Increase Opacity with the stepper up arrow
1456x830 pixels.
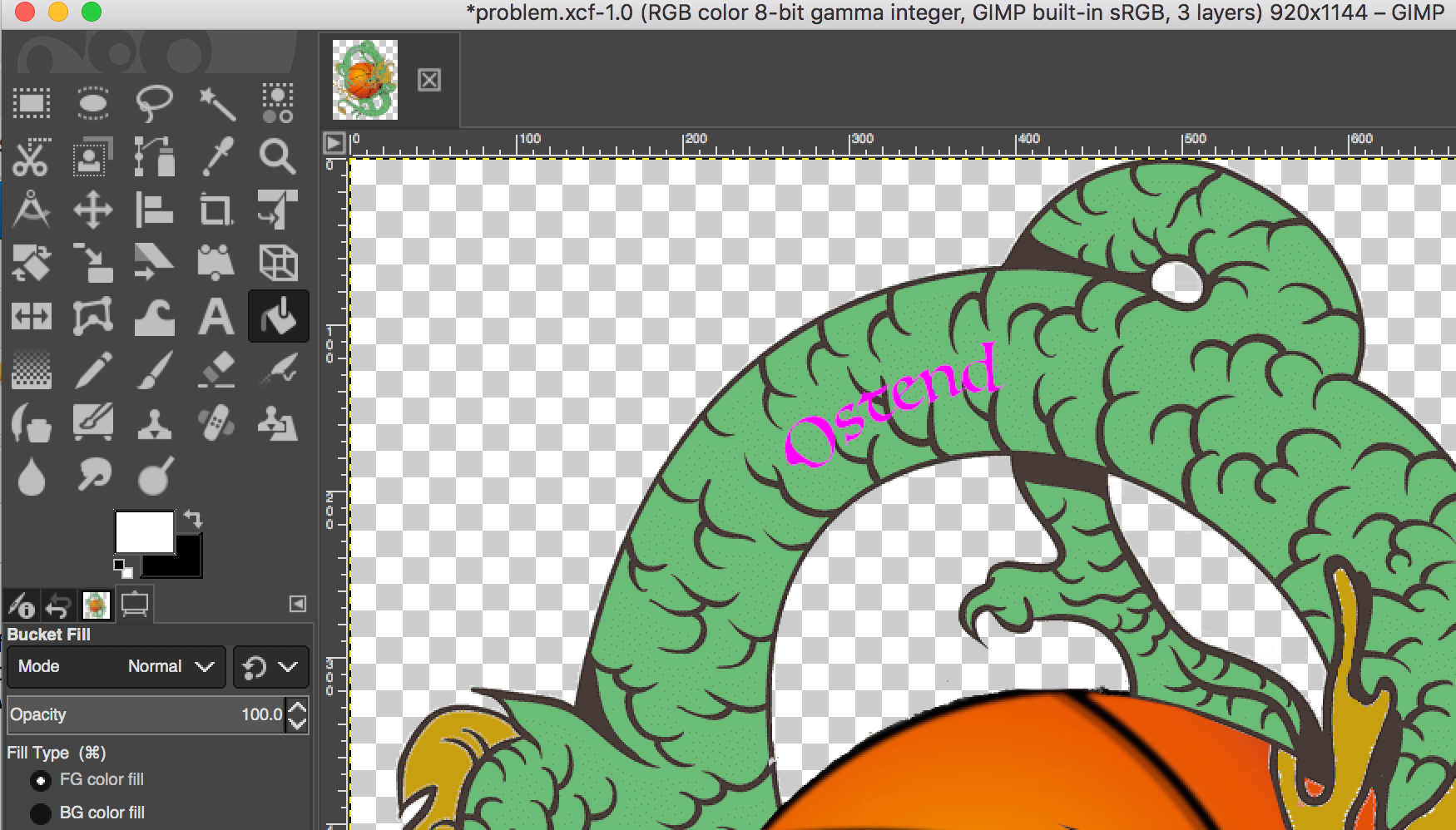pyautogui.click(x=297, y=706)
